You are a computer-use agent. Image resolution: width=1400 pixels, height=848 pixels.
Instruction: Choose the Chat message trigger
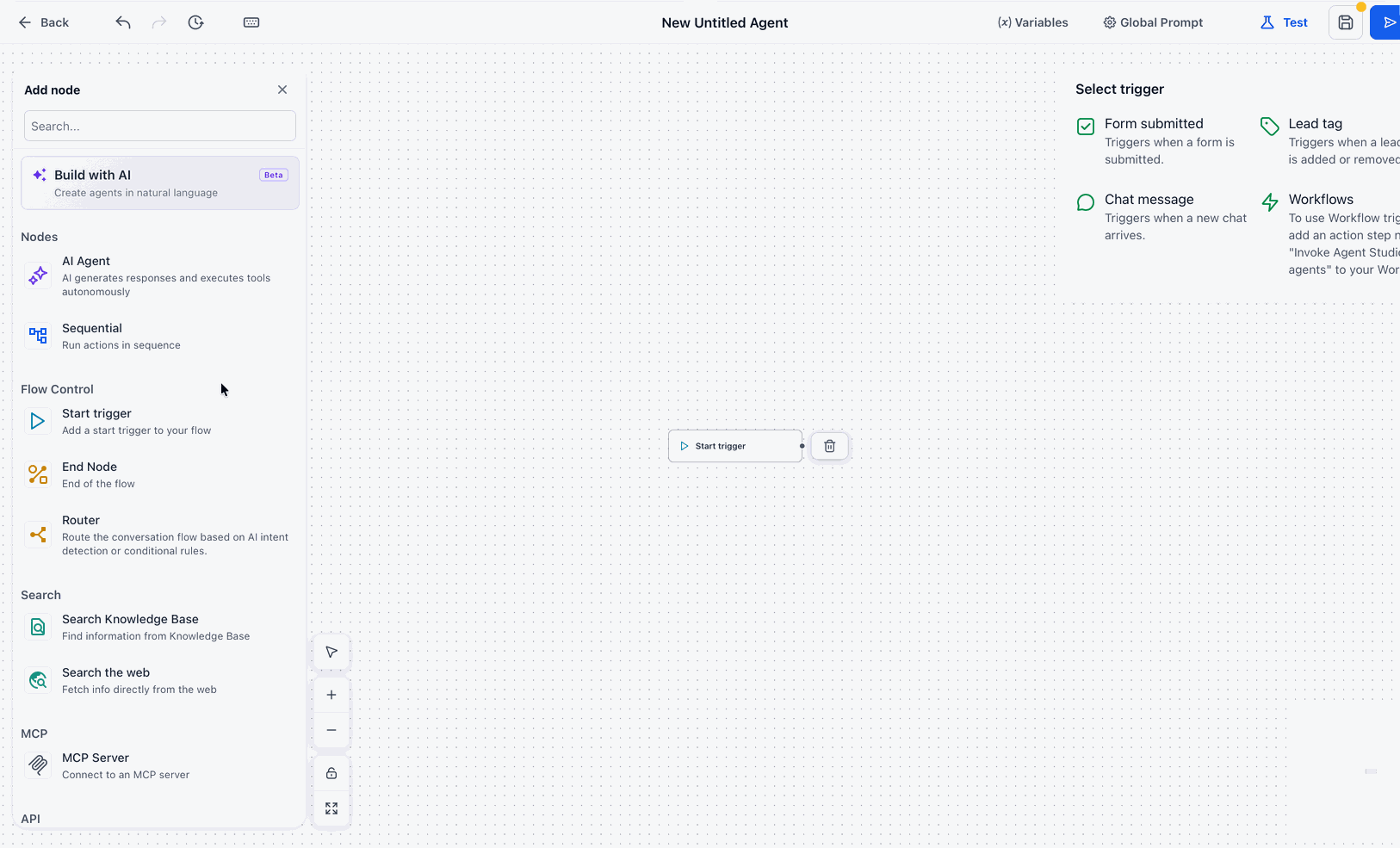click(1162, 217)
